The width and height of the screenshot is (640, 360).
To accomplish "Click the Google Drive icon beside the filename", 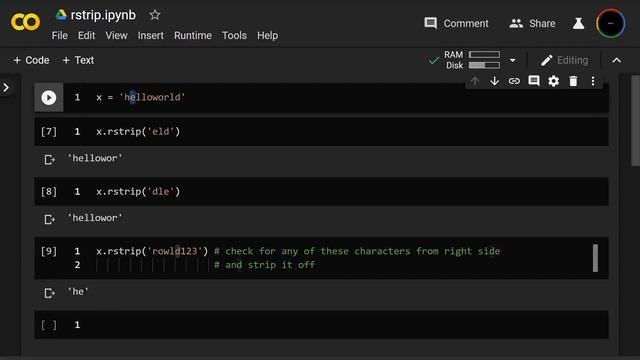I will point(61,15).
